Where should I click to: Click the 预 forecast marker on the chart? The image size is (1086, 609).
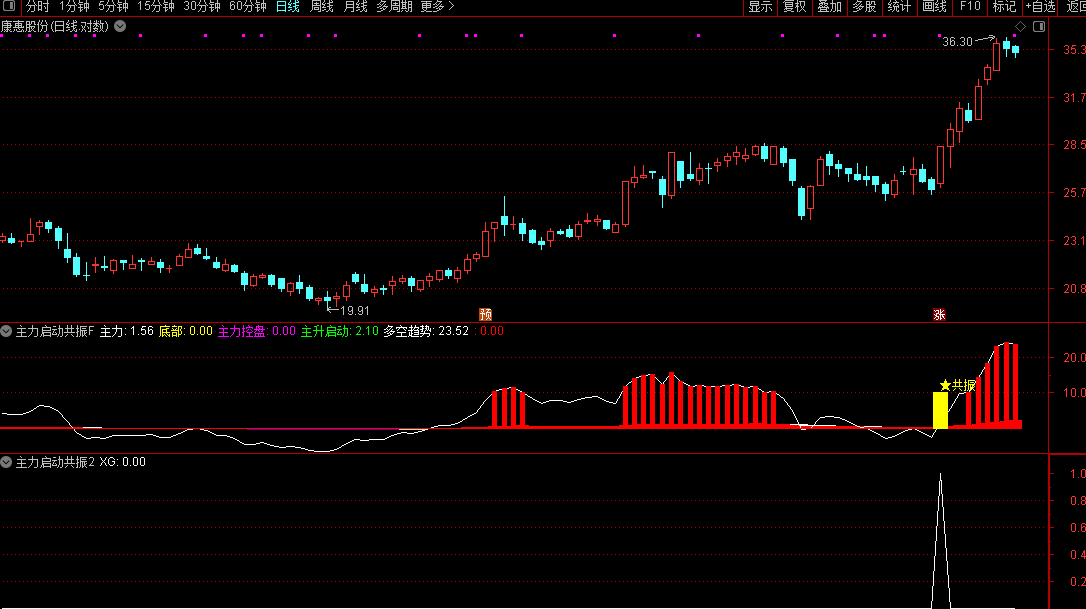[x=486, y=315]
